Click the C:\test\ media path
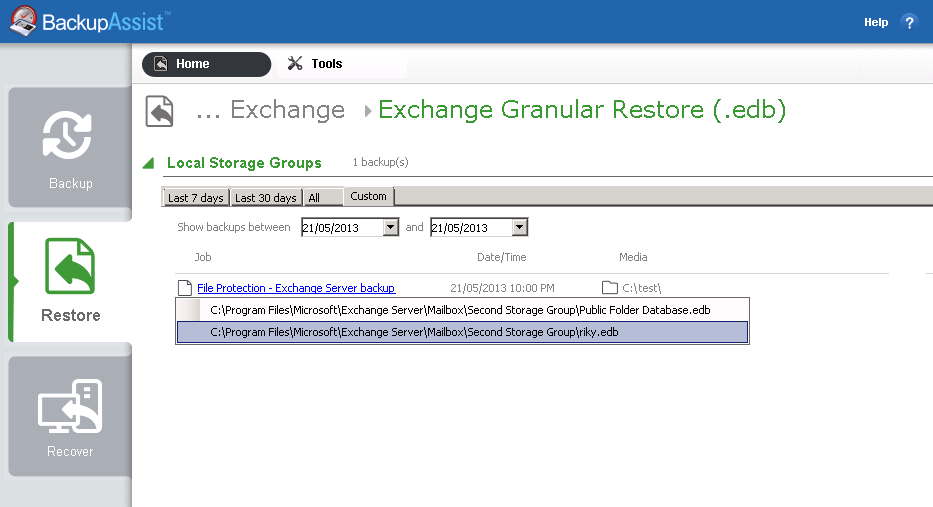Screen dimensions: 933x507 (641, 288)
